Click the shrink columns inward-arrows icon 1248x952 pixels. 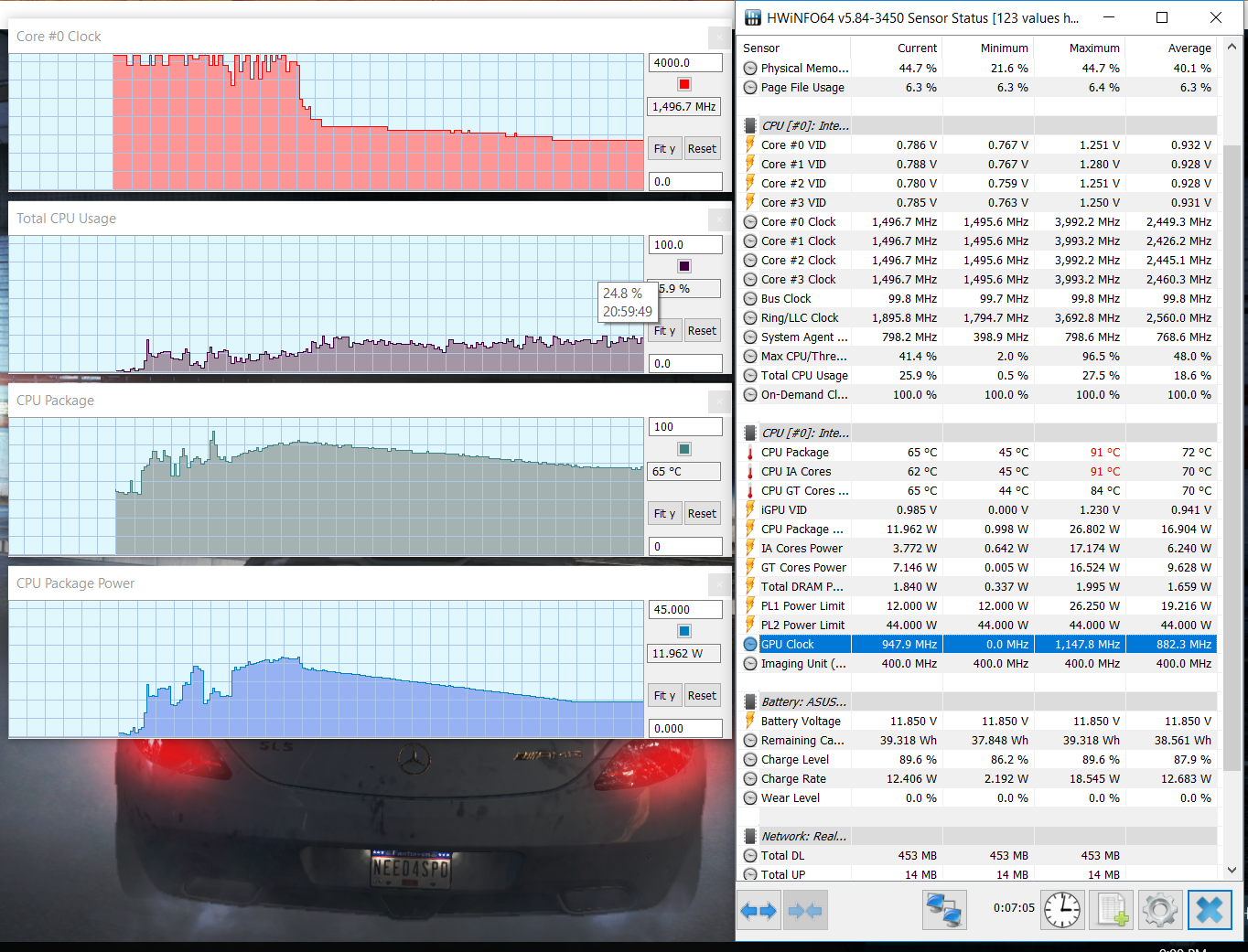[x=805, y=911]
